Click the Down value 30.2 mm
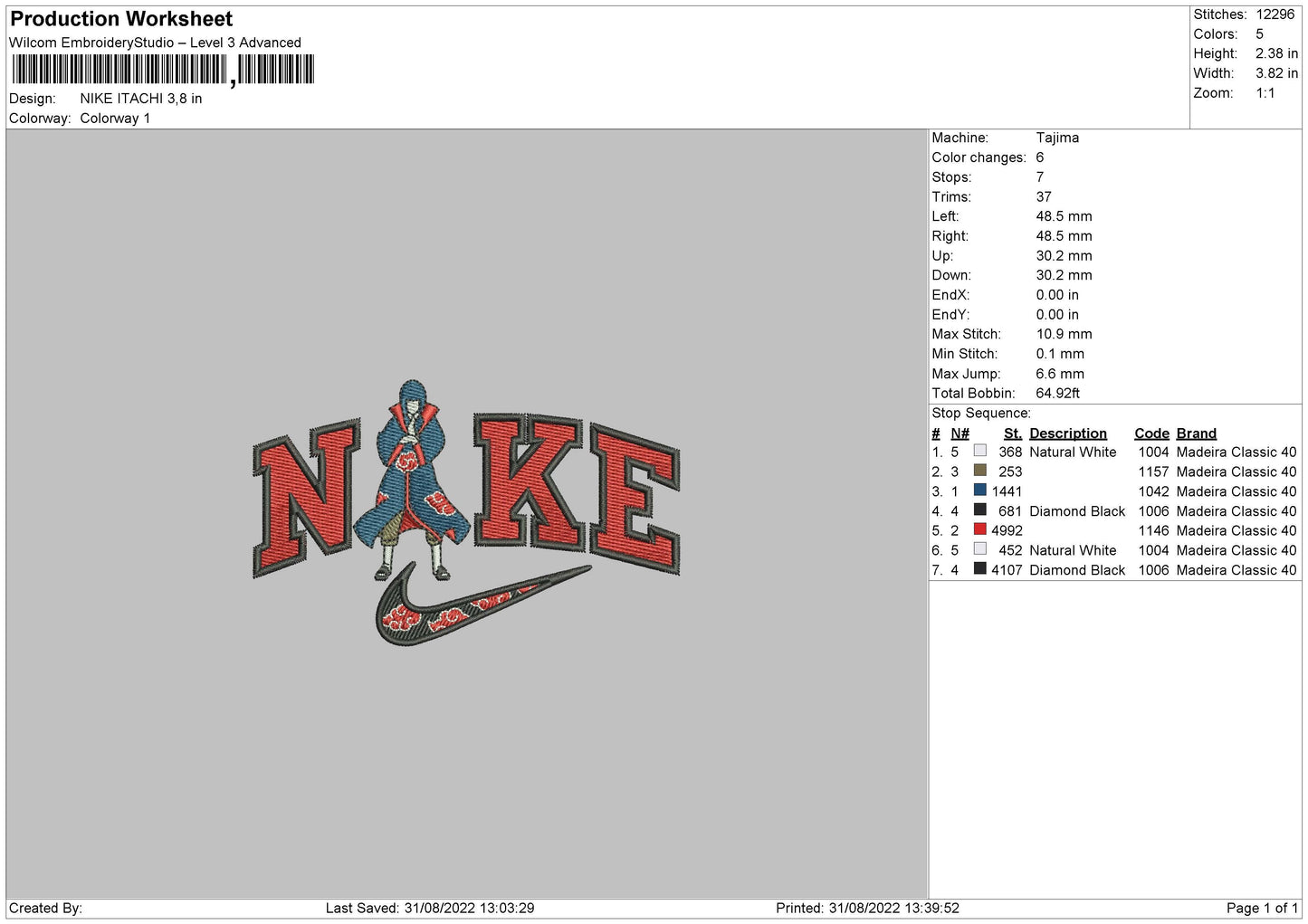1308x924 pixels. tap(1064, 275)
